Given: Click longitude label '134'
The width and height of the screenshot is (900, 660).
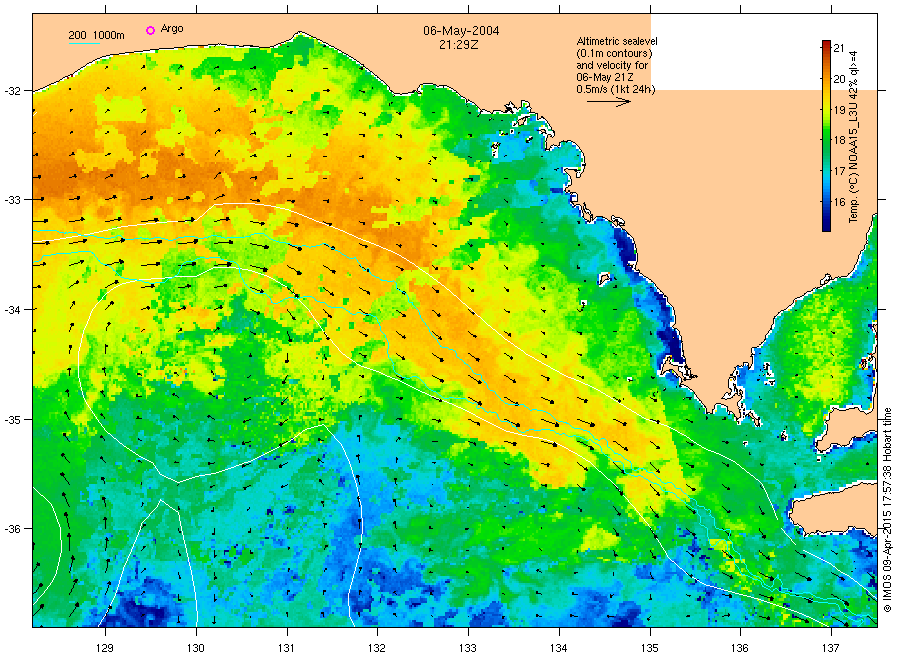Looking at the screenshot, I should tap(558, 648).
